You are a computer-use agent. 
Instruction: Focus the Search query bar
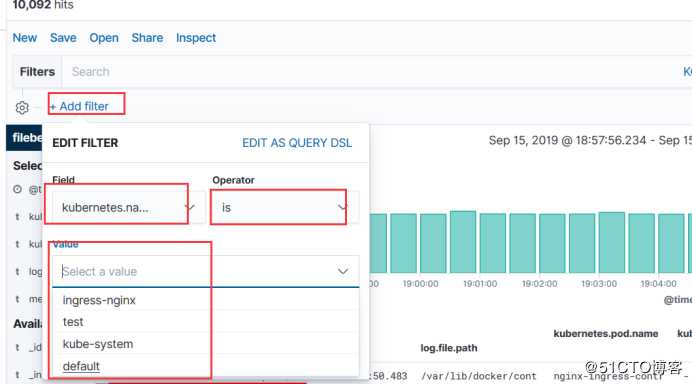pos(371,72)
